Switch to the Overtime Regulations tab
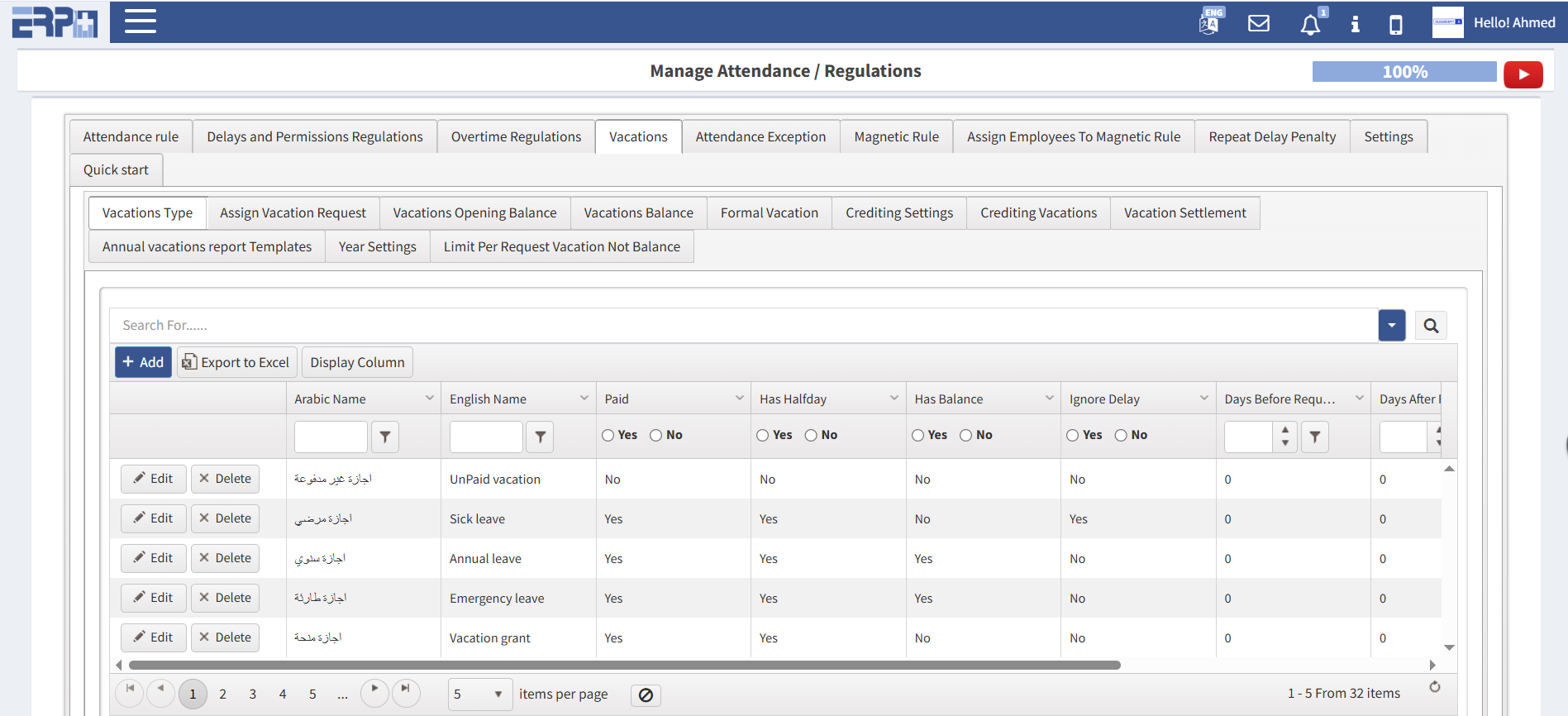Viewport: 1568px width, 716px height. click(x=516, y=137)
